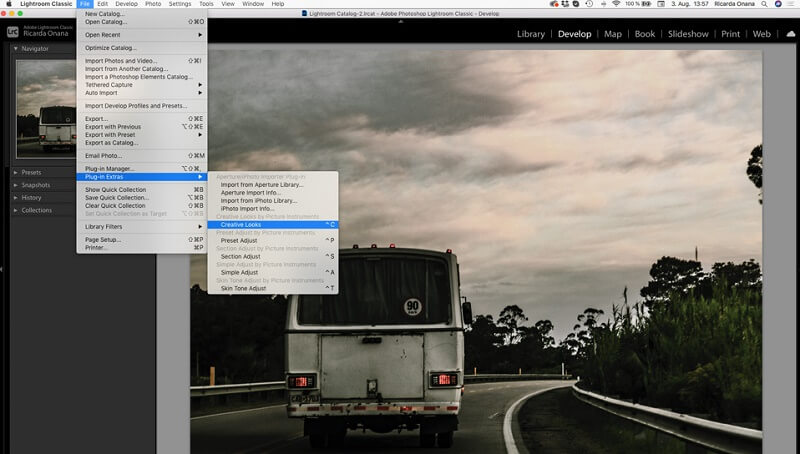Open the Plug-in Manager
800x454 pixels.
tap(142, 169)
